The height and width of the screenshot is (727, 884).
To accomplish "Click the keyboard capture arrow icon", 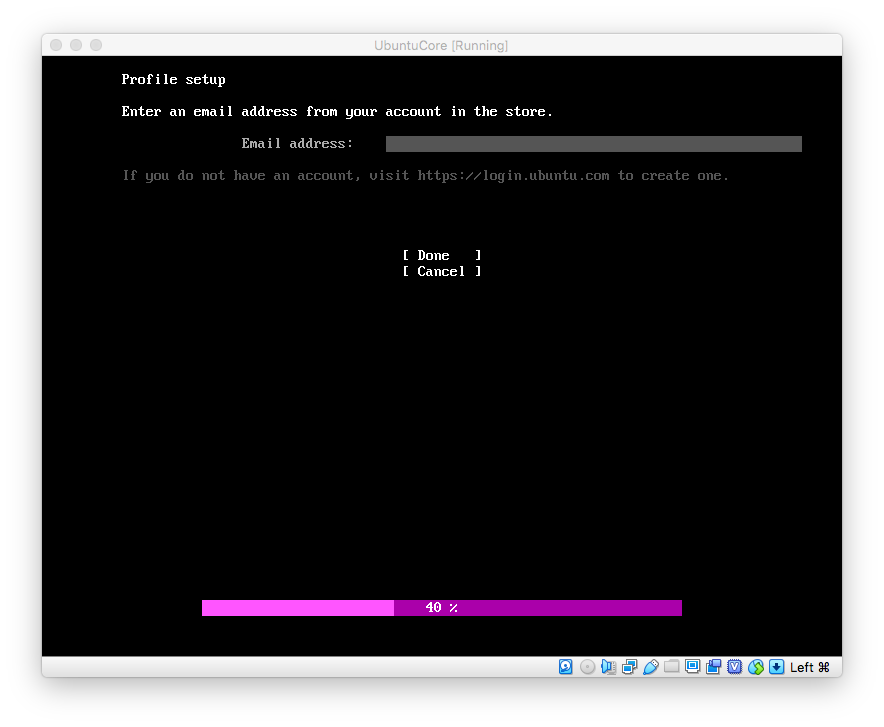I will pyautogui.click(x=776, y=667).
